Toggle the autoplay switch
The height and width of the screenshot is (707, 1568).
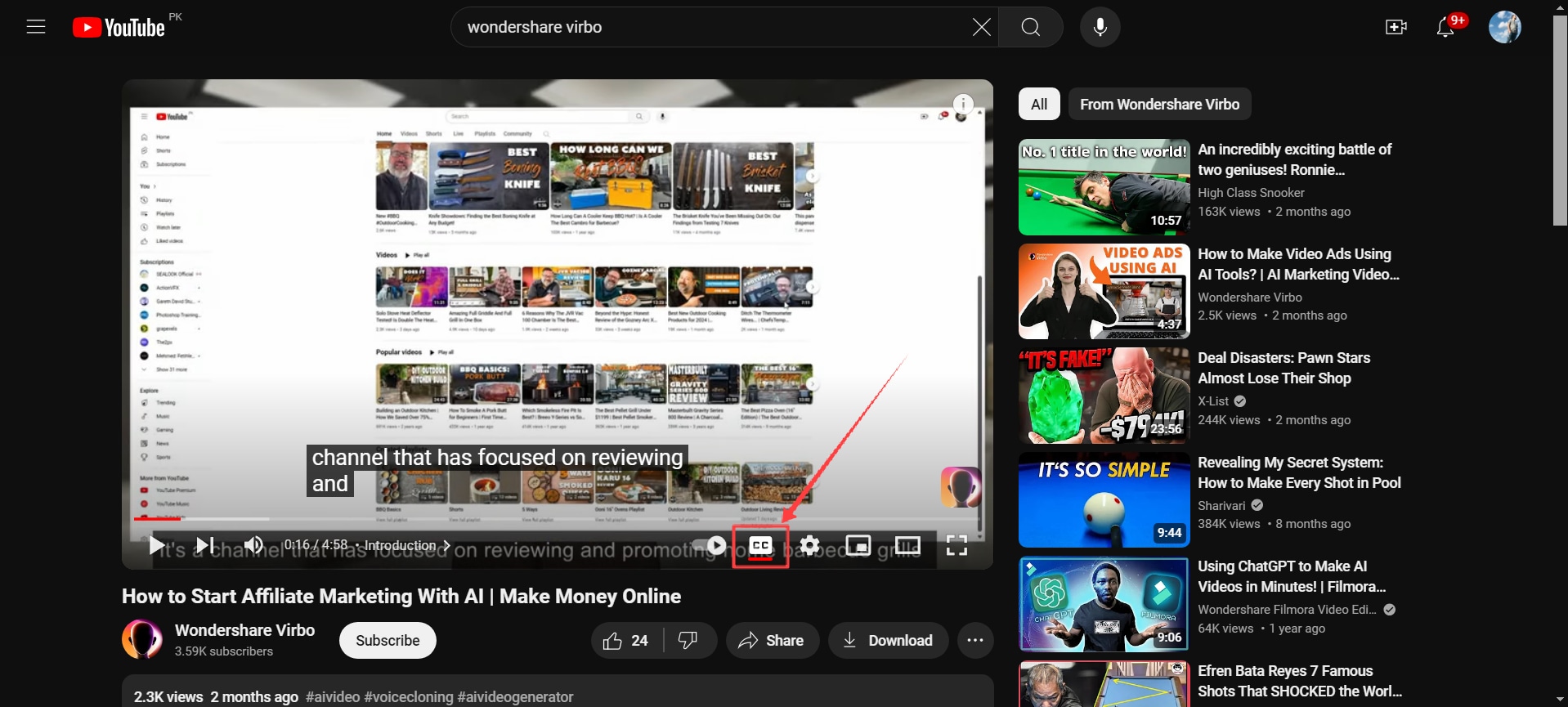click(x=710, y=545)
